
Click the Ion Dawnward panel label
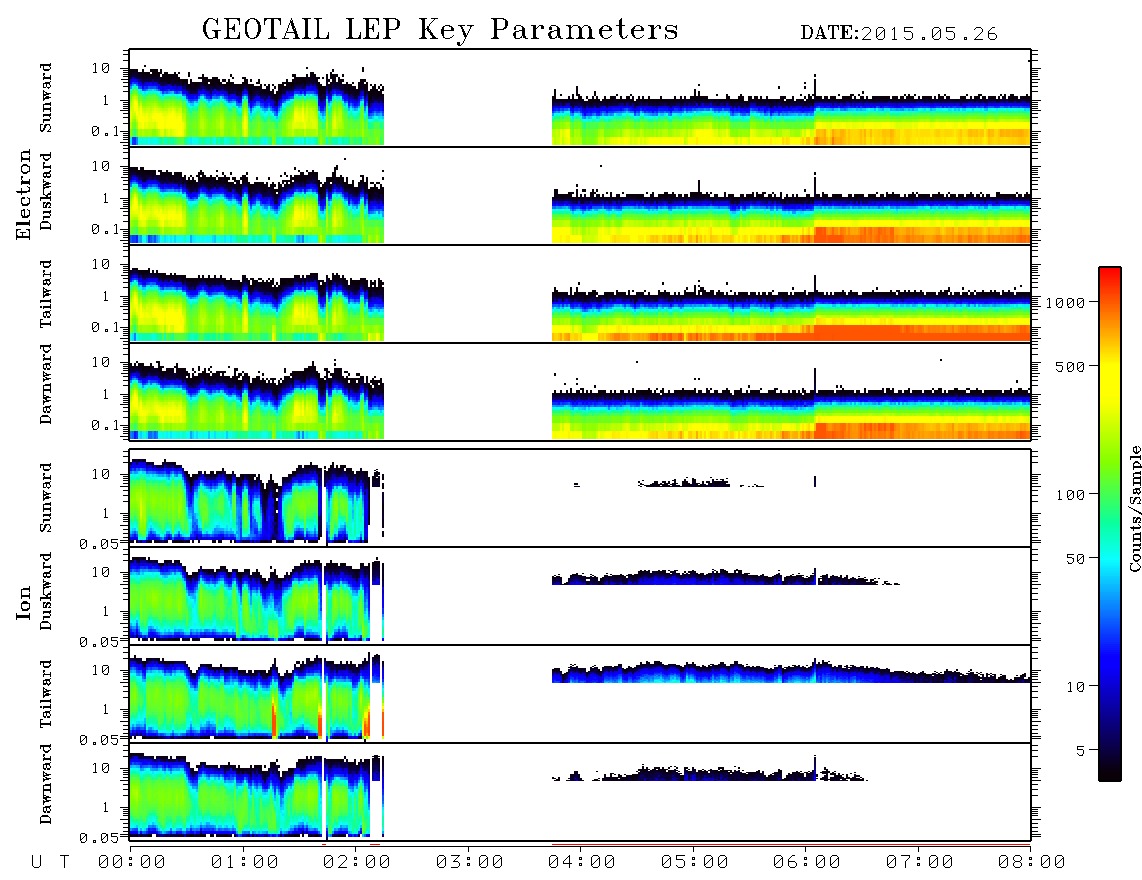point(46,784)
